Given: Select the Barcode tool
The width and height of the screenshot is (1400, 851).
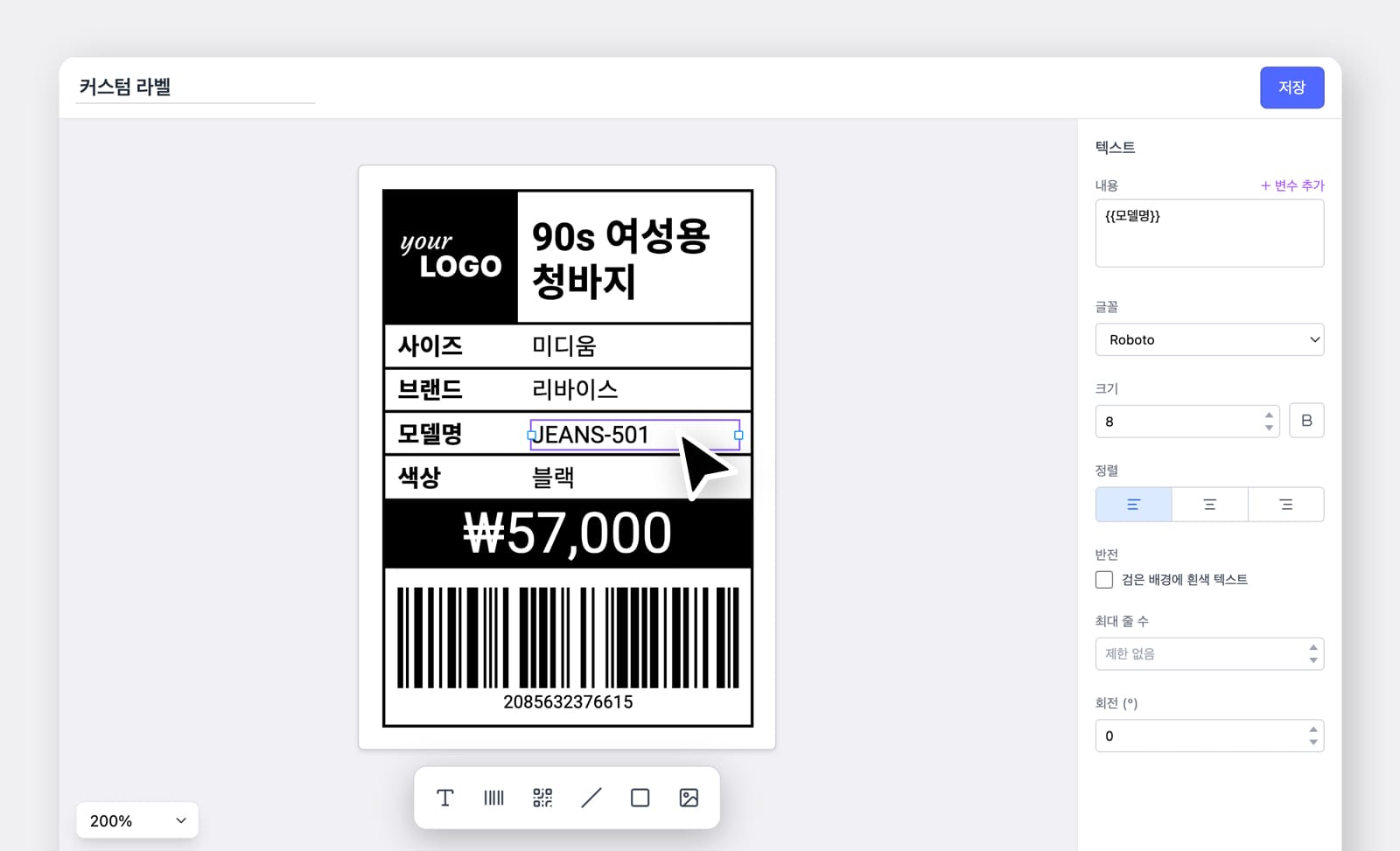Looking at the screenshot, I should (493, 798).
